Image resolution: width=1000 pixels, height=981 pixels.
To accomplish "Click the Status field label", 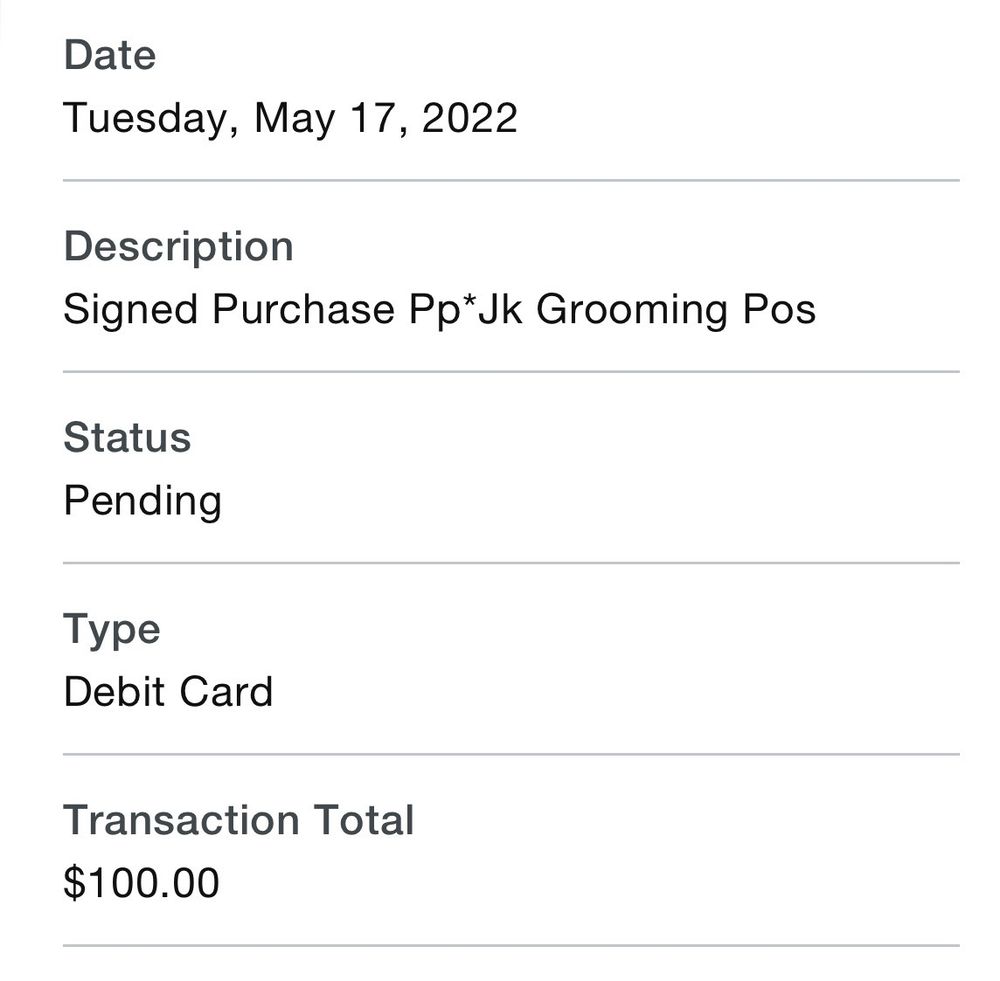I will (x=127, y=438).
